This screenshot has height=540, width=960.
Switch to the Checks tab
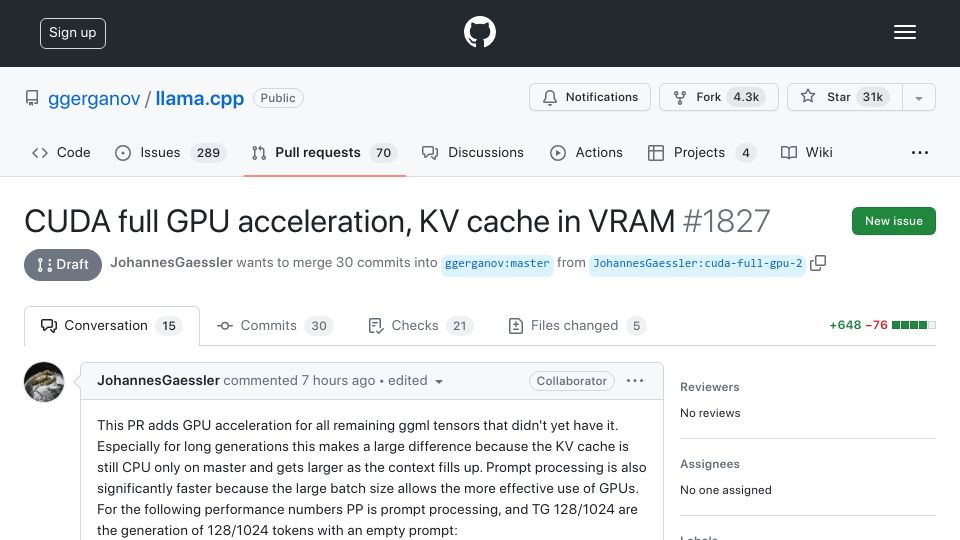point(420,326)
